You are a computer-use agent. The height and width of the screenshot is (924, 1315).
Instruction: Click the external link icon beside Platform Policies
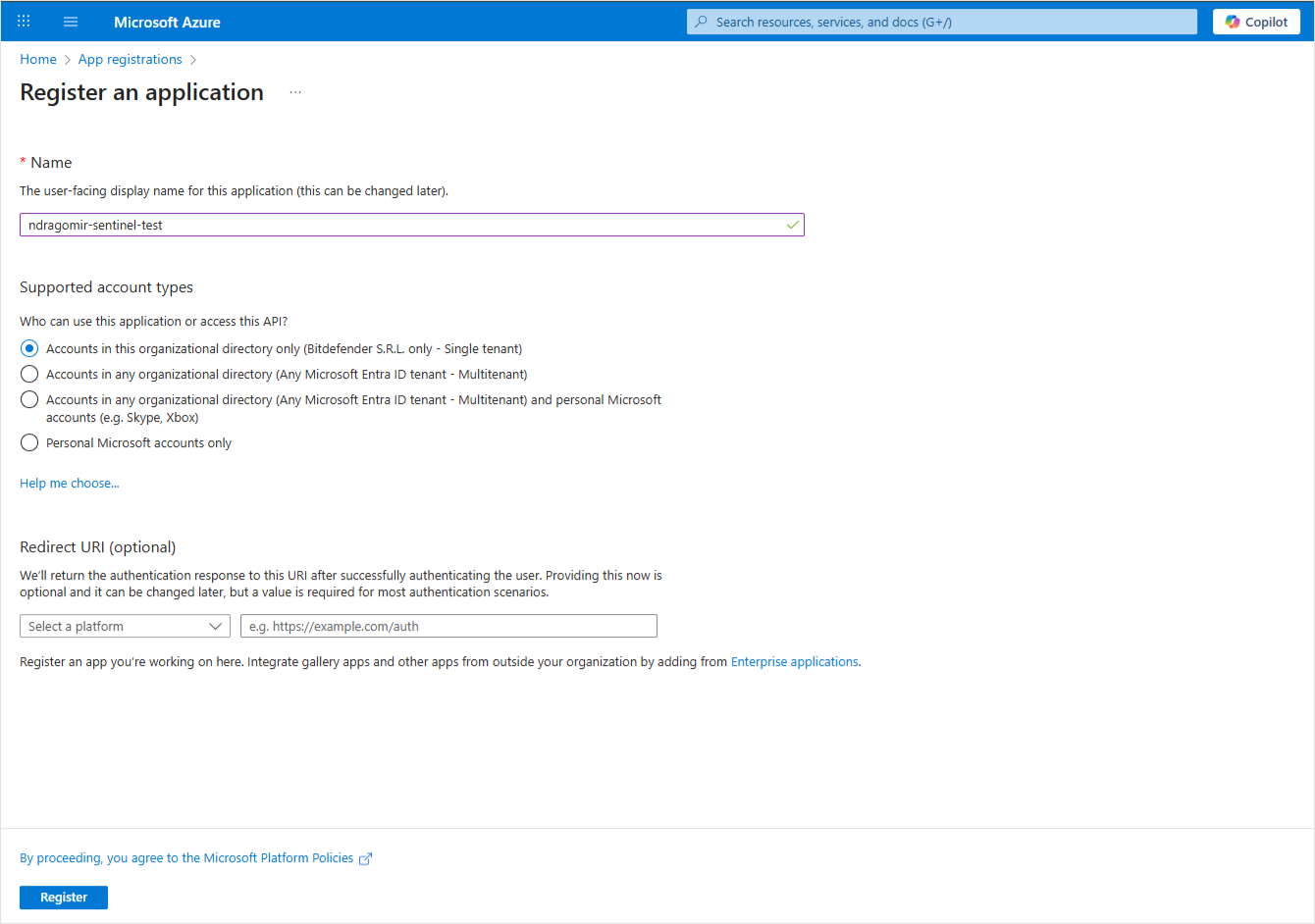(x=365, y=859)
